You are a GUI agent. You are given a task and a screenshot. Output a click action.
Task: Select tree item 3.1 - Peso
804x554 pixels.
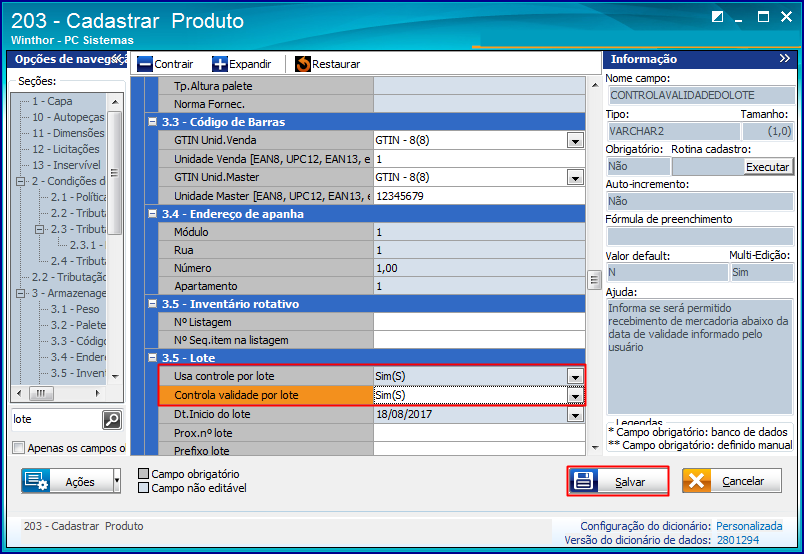[x=75, y=309]
